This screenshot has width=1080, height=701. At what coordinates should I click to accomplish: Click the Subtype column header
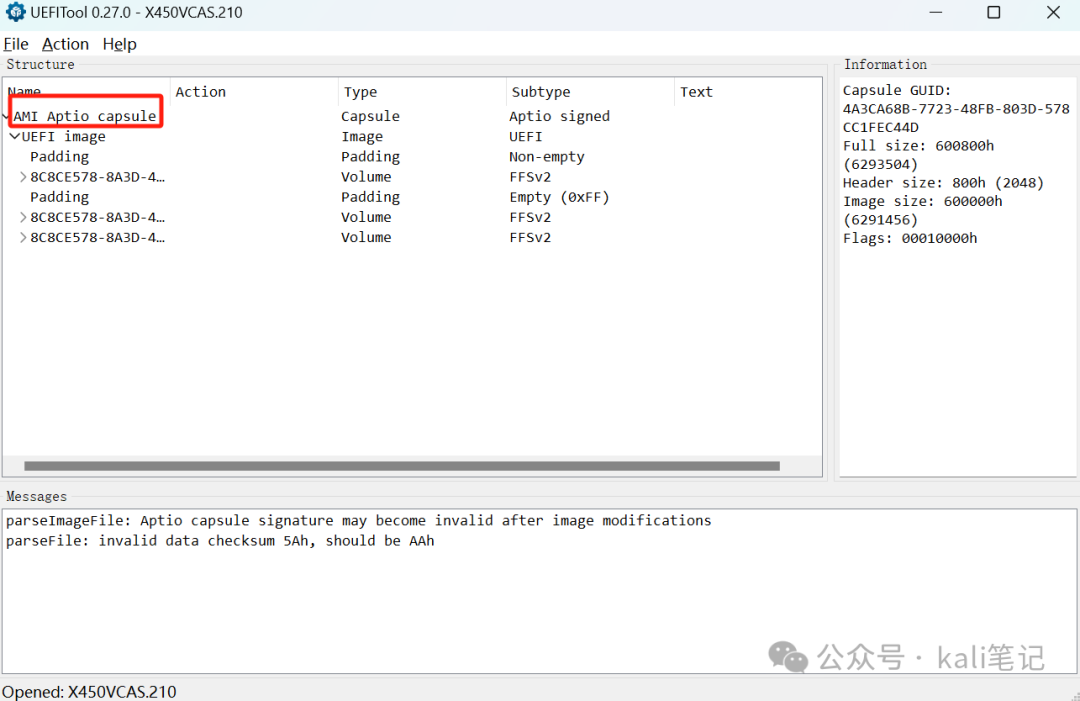590,92
